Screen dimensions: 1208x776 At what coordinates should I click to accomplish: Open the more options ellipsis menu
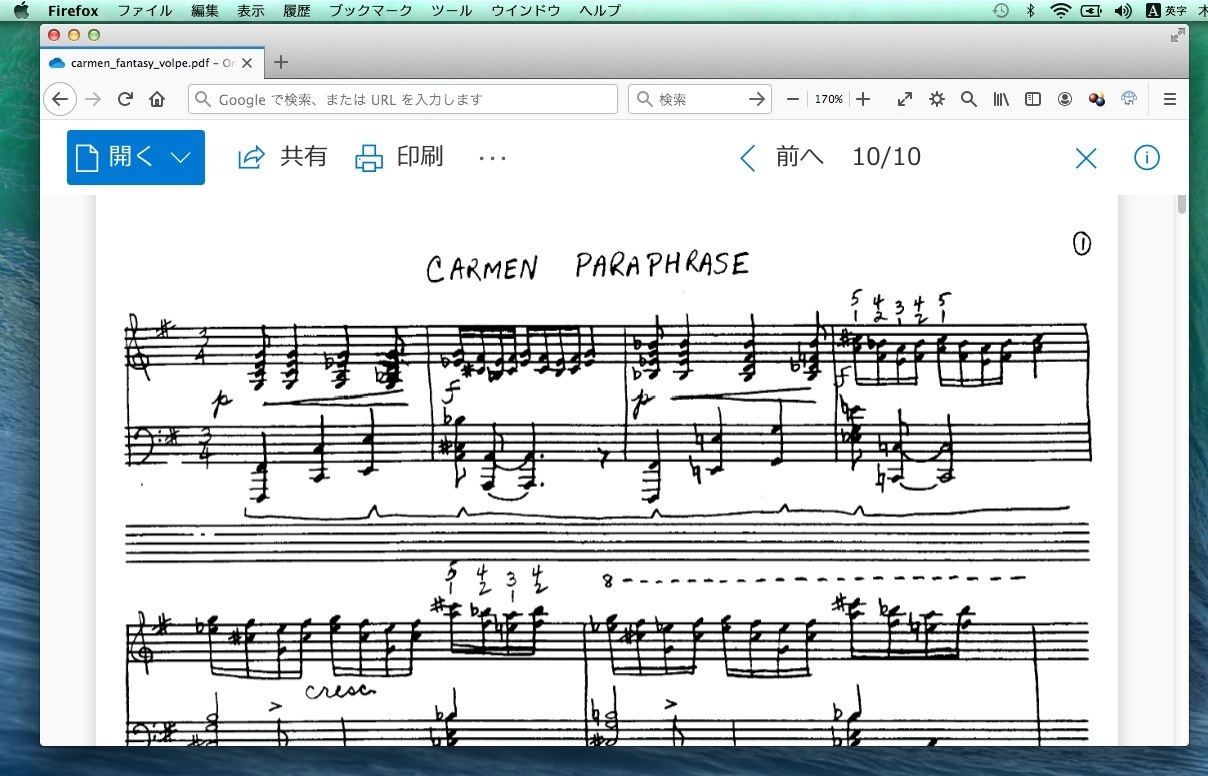493,158
